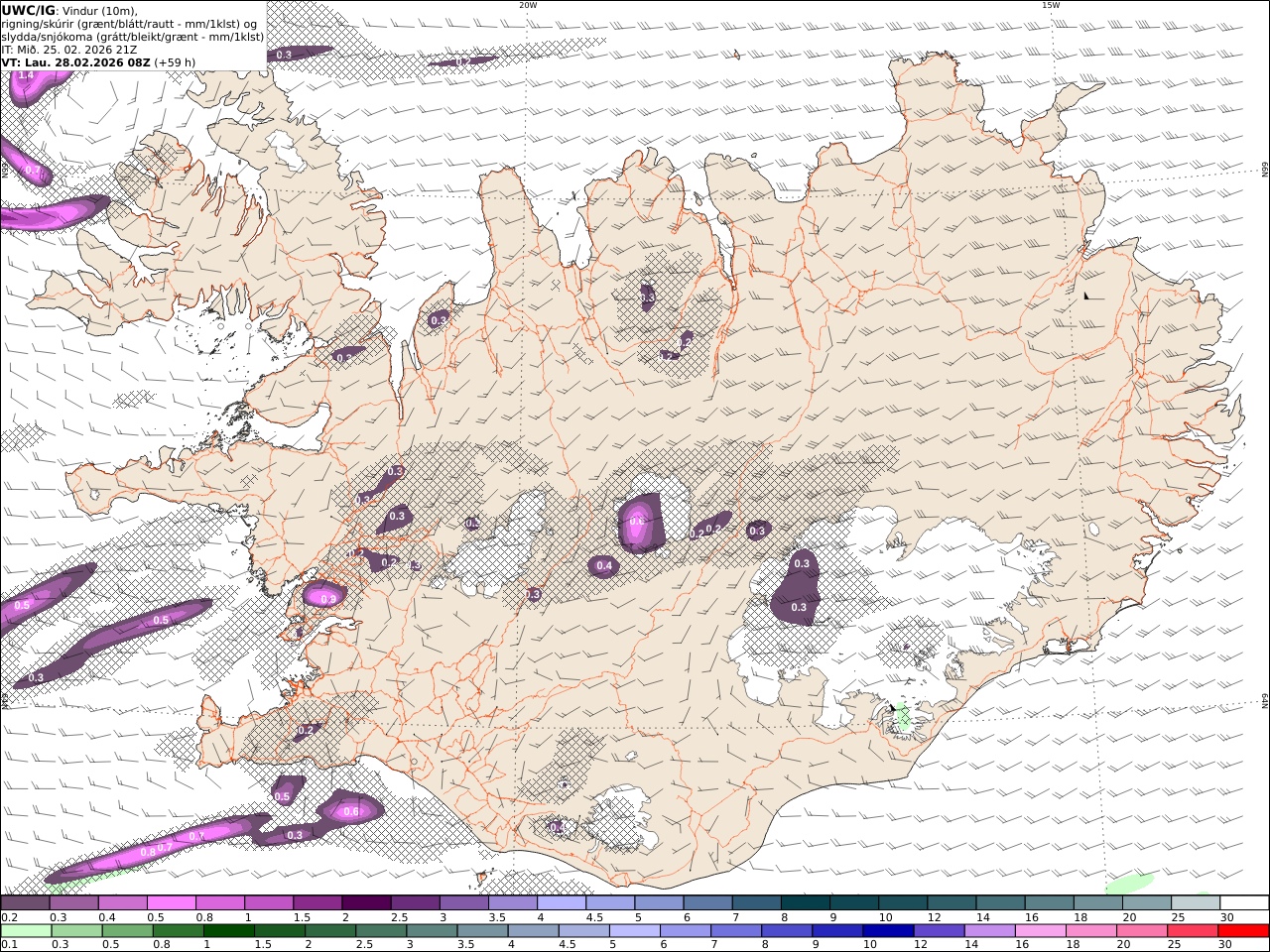Select the deep blue 10 swatch, lower scale

point(889,931)
